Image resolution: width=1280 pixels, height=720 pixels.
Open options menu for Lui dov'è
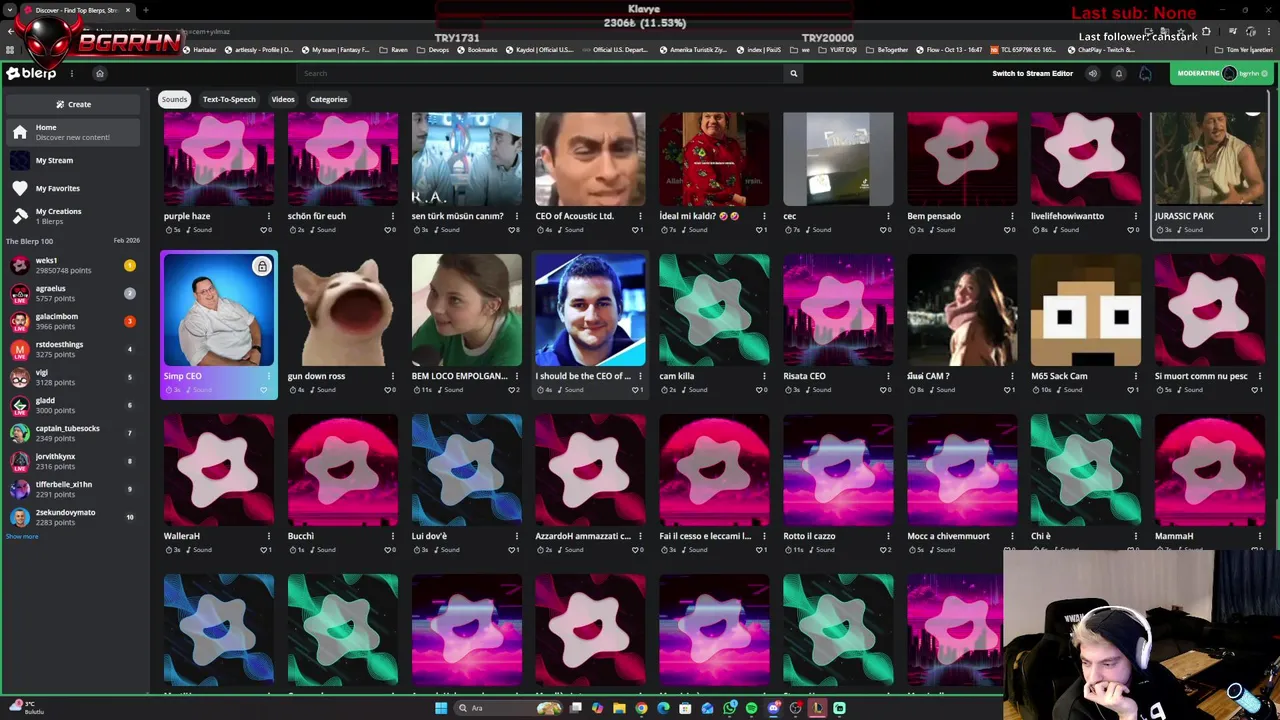pyautogui.click(x=516, y=536)
